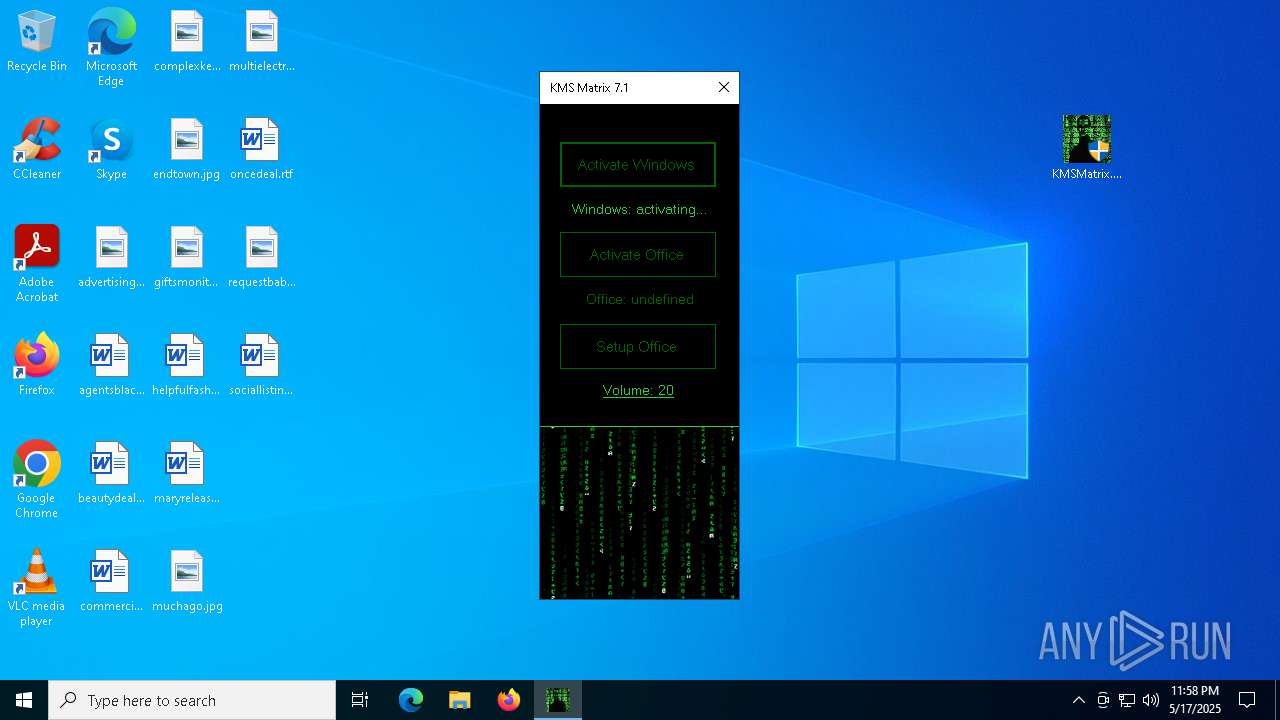
Task: Open File Explorer from the taskbar
Action: (460, 700)
